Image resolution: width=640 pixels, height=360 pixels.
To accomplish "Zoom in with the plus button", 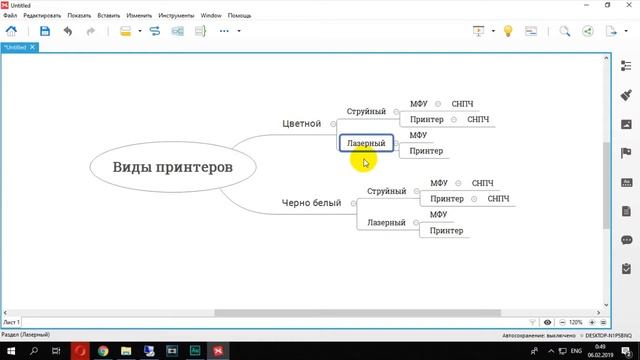I will coord(592,322).
